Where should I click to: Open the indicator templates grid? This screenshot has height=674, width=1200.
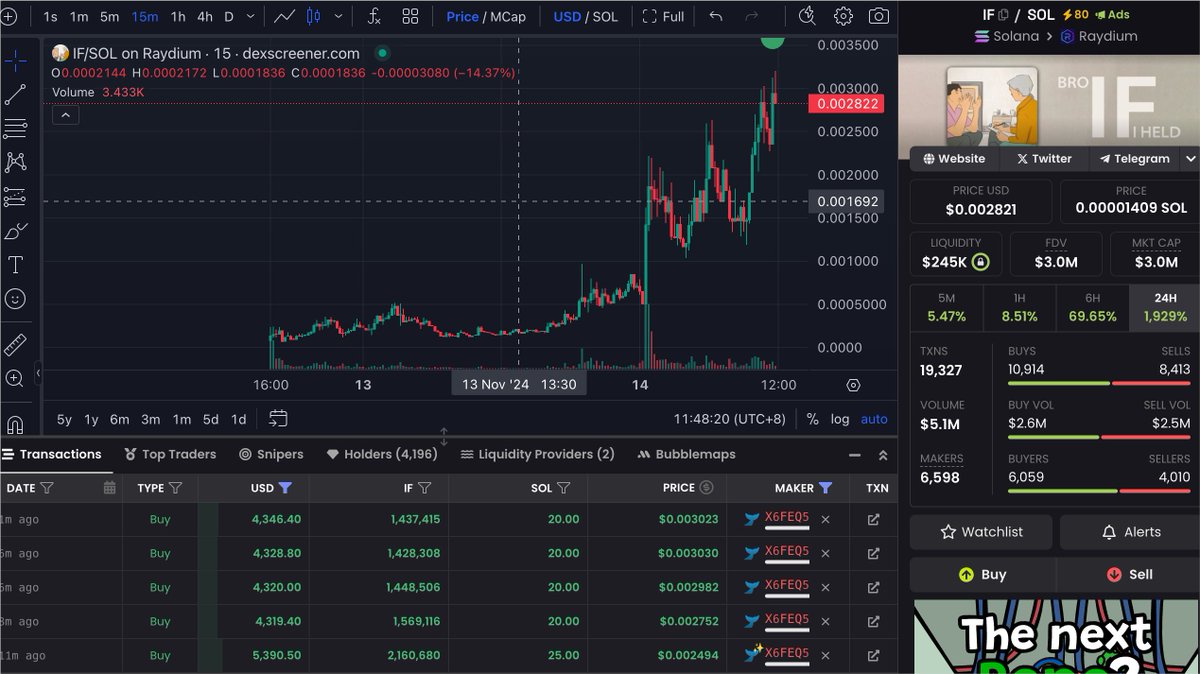411,16
